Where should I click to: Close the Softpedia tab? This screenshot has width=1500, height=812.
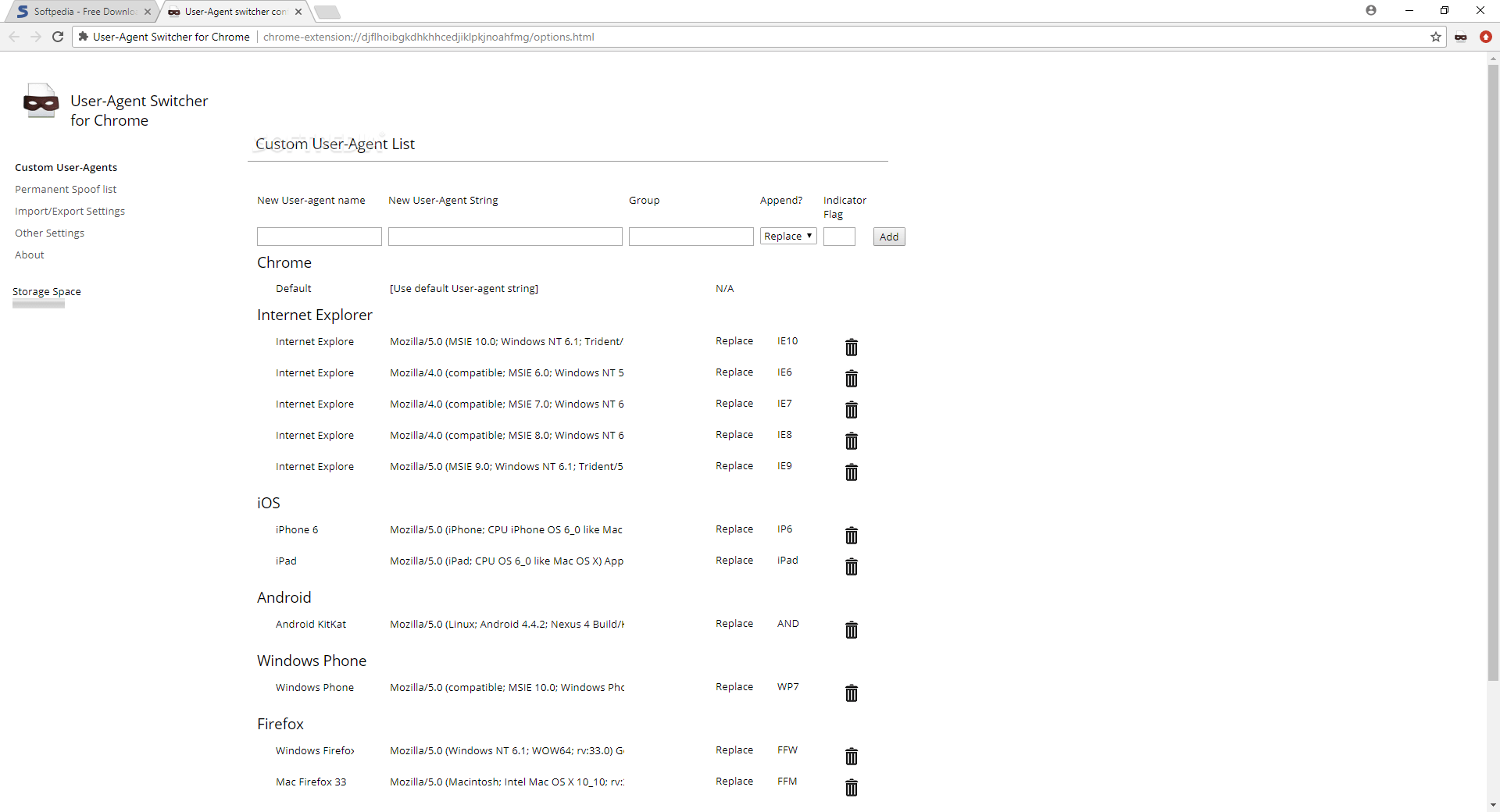(x=148, y=12)
